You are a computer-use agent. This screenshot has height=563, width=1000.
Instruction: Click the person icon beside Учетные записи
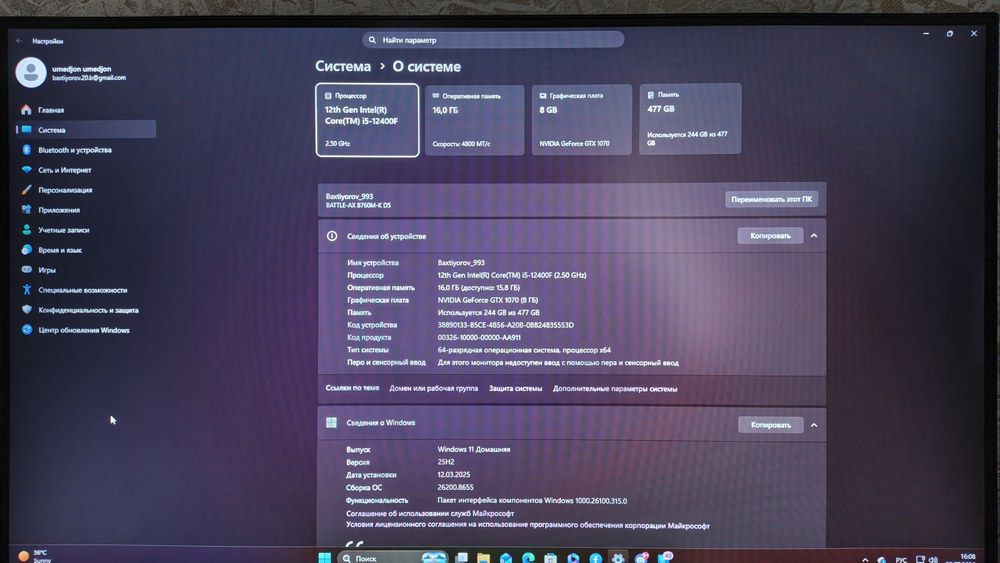[x=26, y=230]
